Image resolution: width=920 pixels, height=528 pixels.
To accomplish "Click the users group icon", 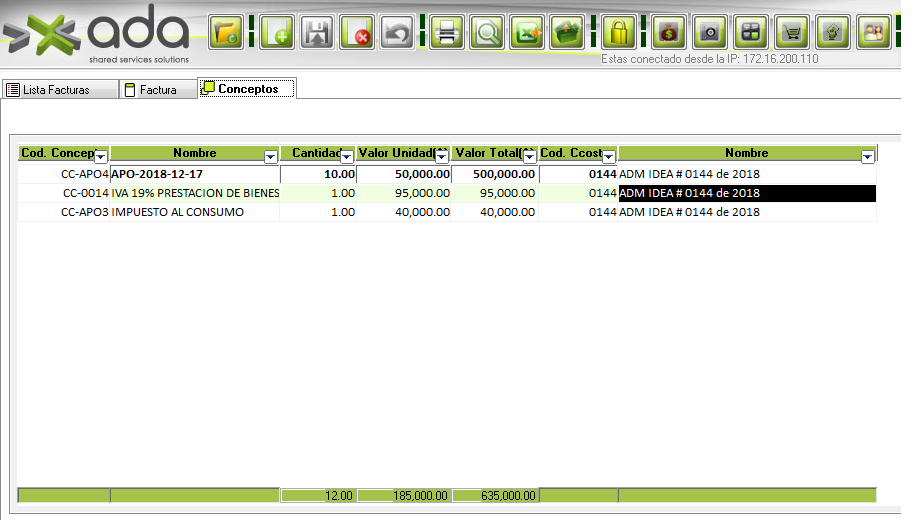I will [874, 32].
